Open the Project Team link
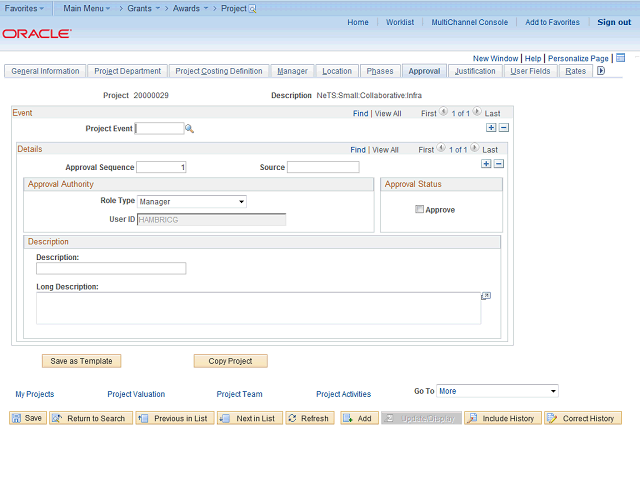This screenshot has width=640, height=480. (x=239, y=394)
